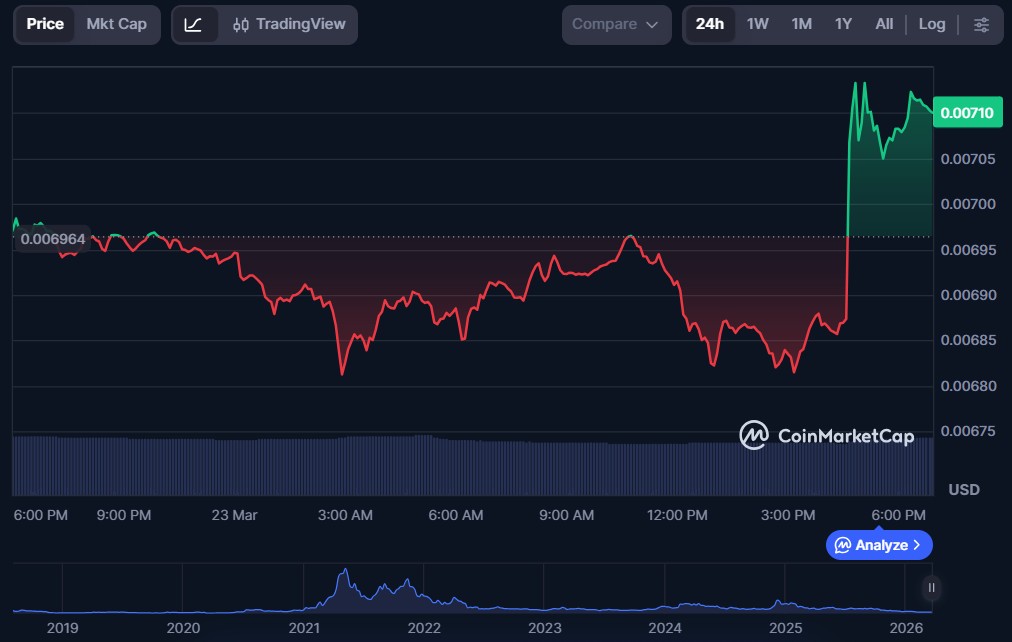Open TradingView candlestick chart mode
This screenshot has height=642, width=1012.
288,24
